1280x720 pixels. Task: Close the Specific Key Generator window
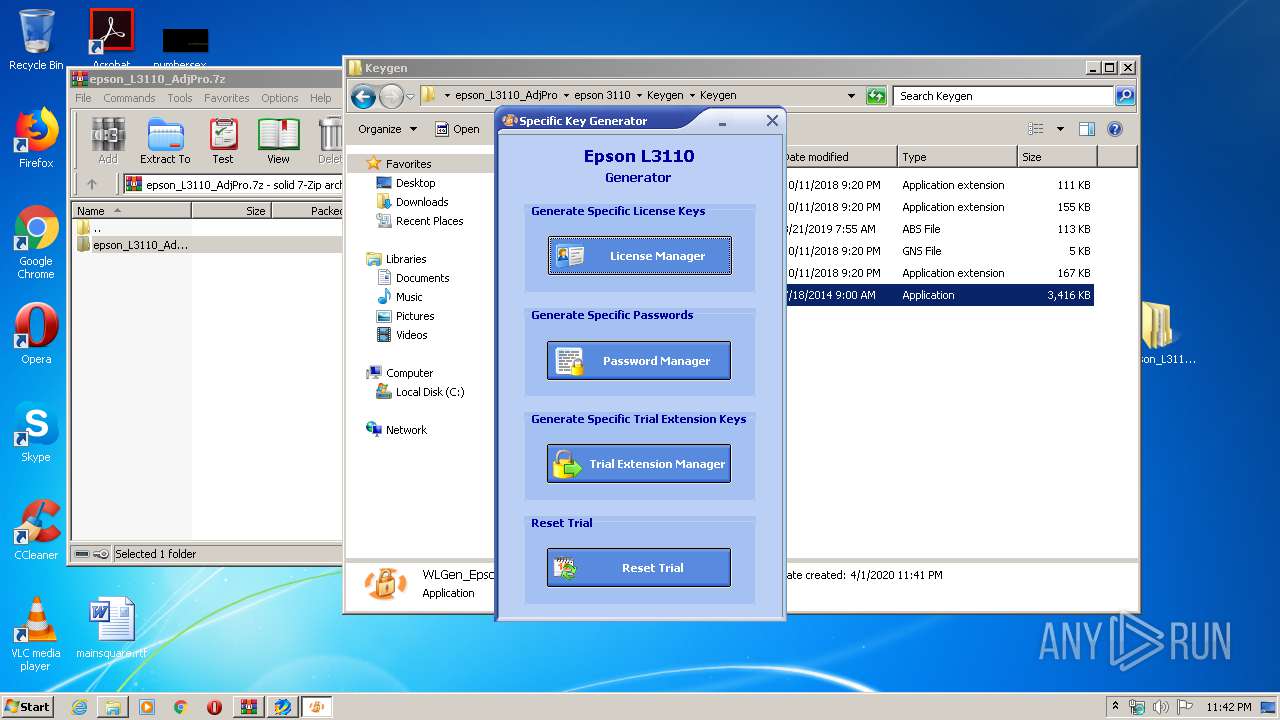(772, 120)
